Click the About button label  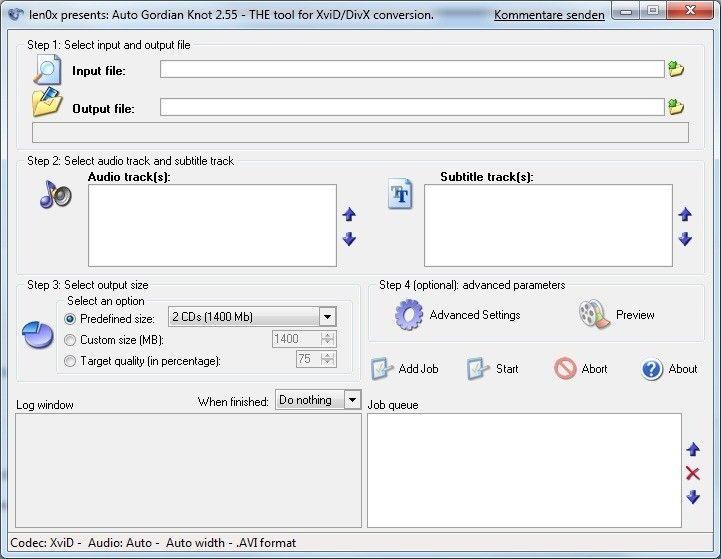click(x=683, y=369)
